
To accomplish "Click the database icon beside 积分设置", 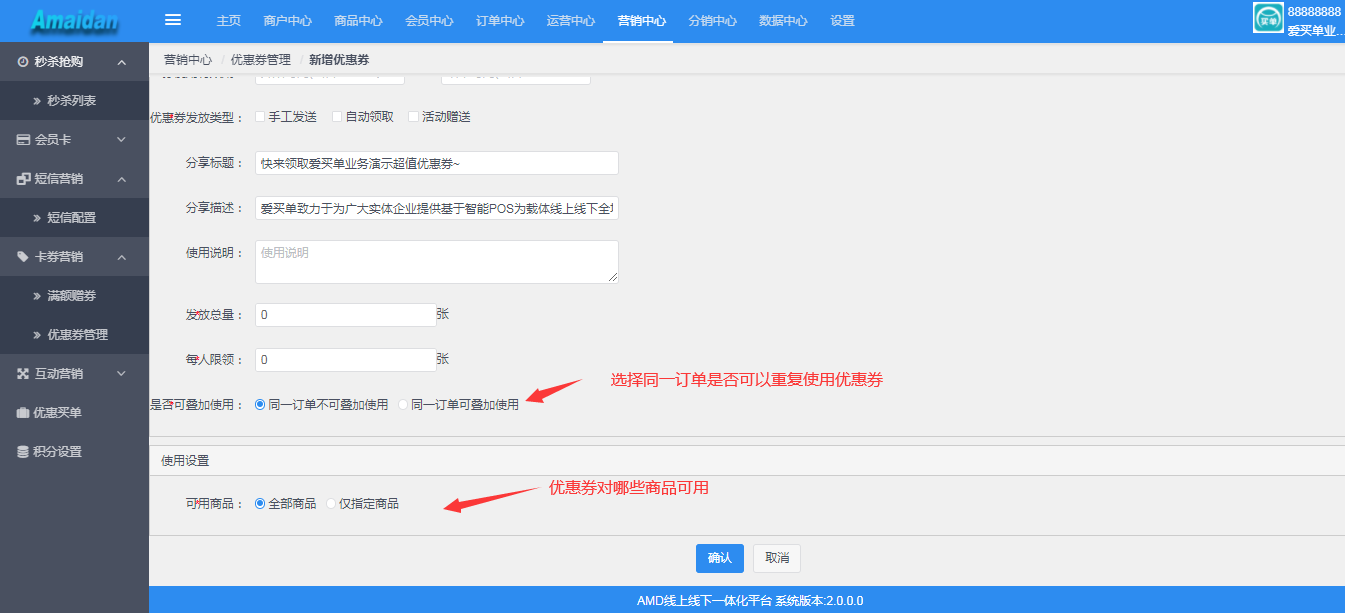I will point(23,452).
